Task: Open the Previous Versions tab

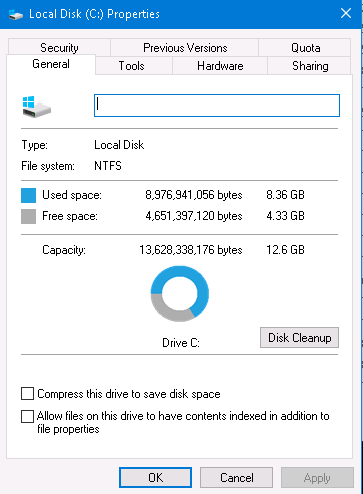Action: (185, 48)
